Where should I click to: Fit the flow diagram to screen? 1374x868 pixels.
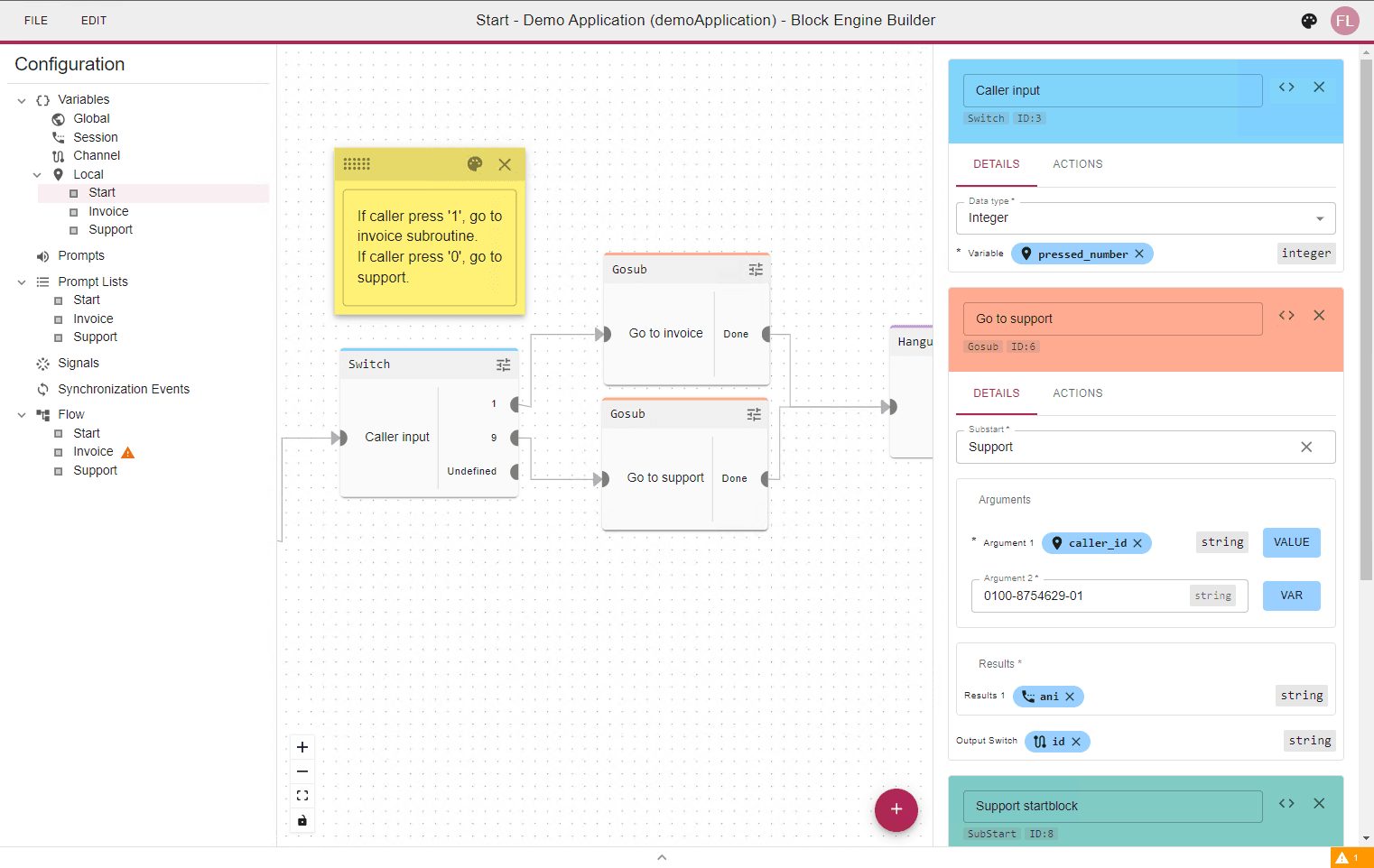pos(302,795)
